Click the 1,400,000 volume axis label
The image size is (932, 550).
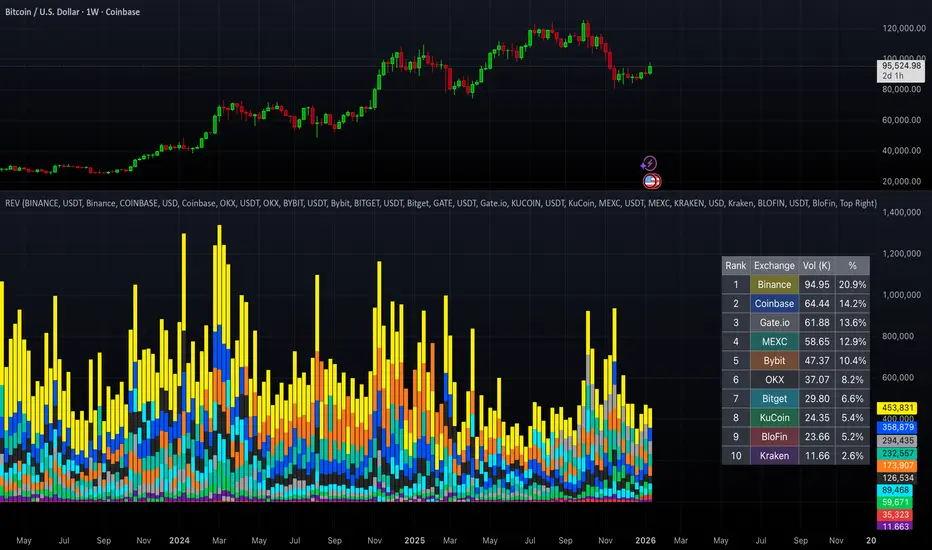point(898,213)
